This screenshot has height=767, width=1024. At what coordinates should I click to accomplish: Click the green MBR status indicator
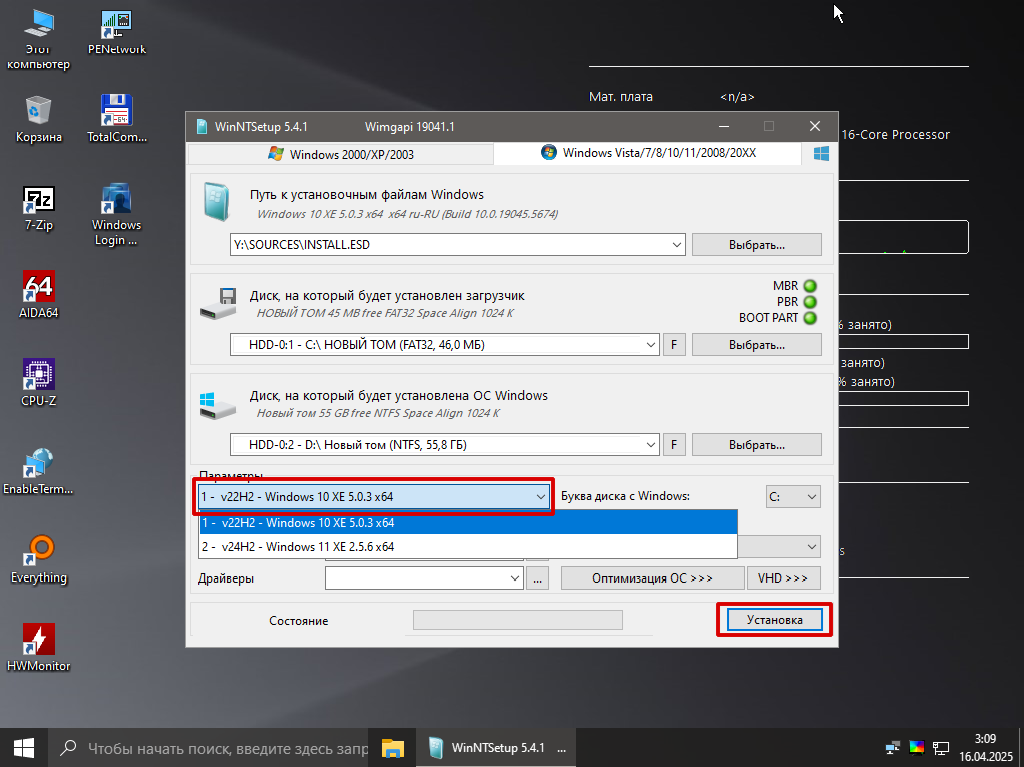pos(810,286)
